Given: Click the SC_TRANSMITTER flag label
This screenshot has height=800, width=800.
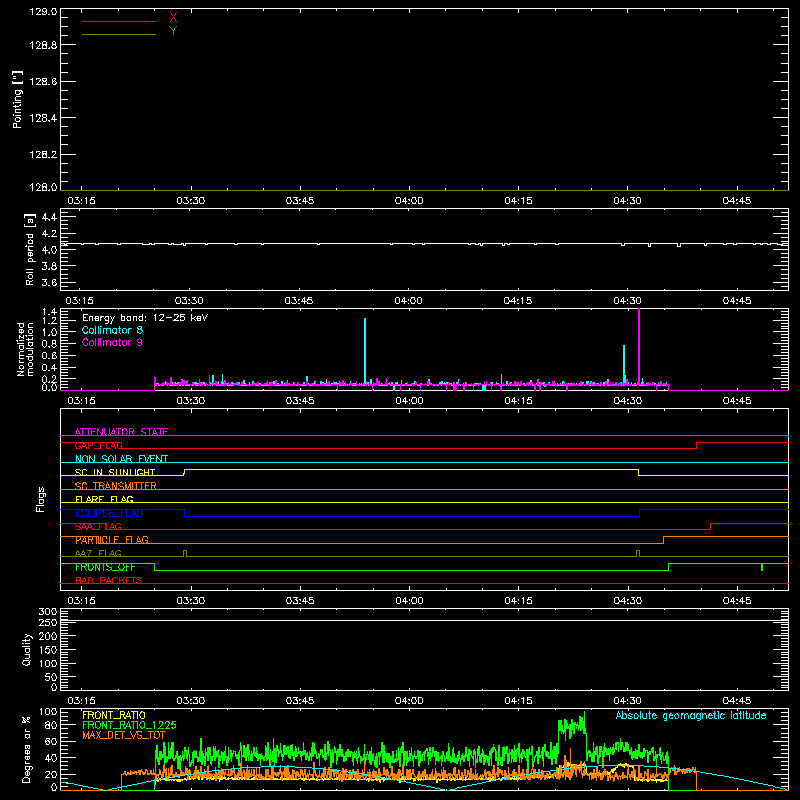Looking at the screenshot, I should pos(116,486).
